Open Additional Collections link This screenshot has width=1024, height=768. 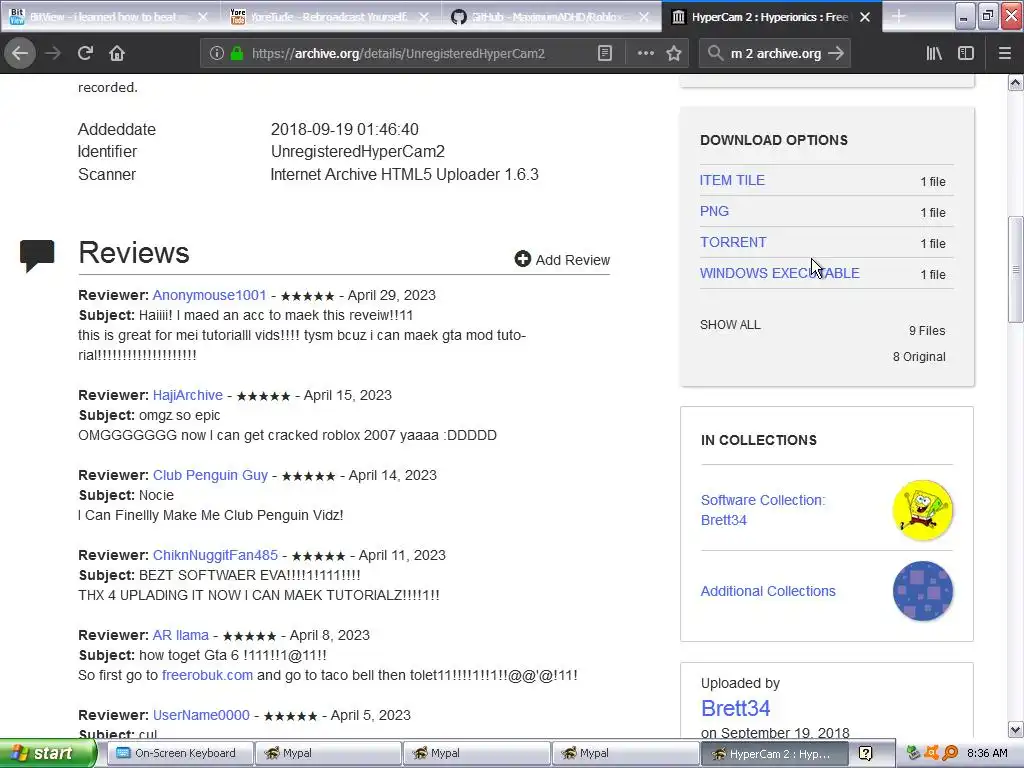point(768,591)
